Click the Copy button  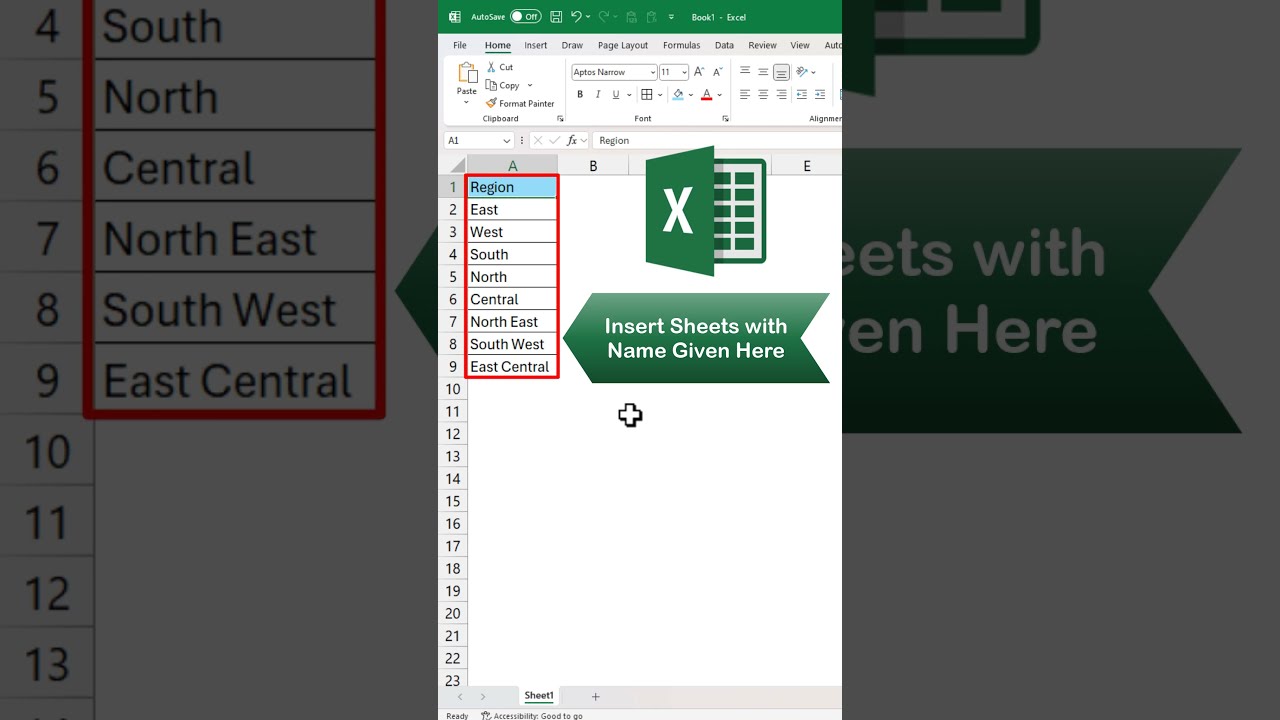[x=503, y=85]
